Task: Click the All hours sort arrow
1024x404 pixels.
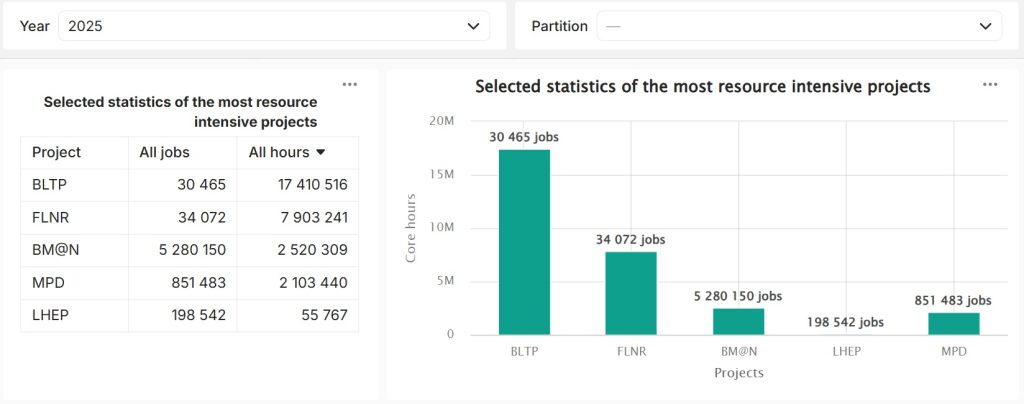Action: pyautogui.click(x=321, y=153)
